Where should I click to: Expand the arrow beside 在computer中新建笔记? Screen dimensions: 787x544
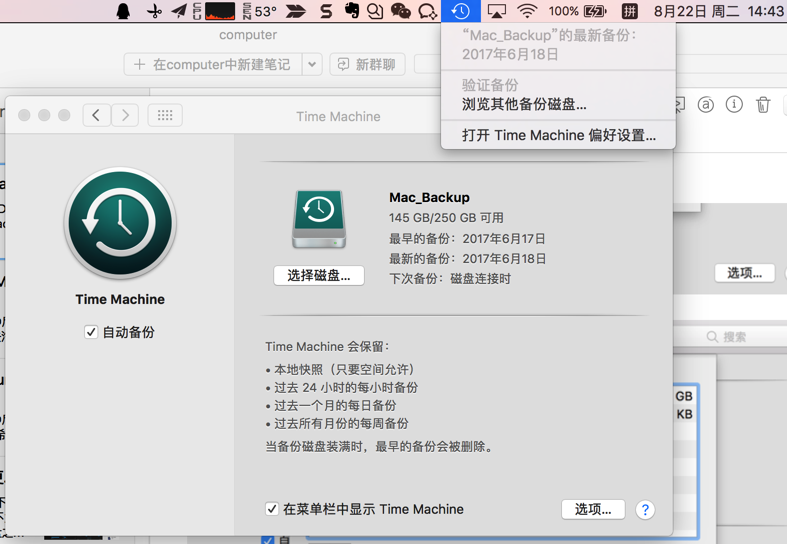click(x=312, y=64)
